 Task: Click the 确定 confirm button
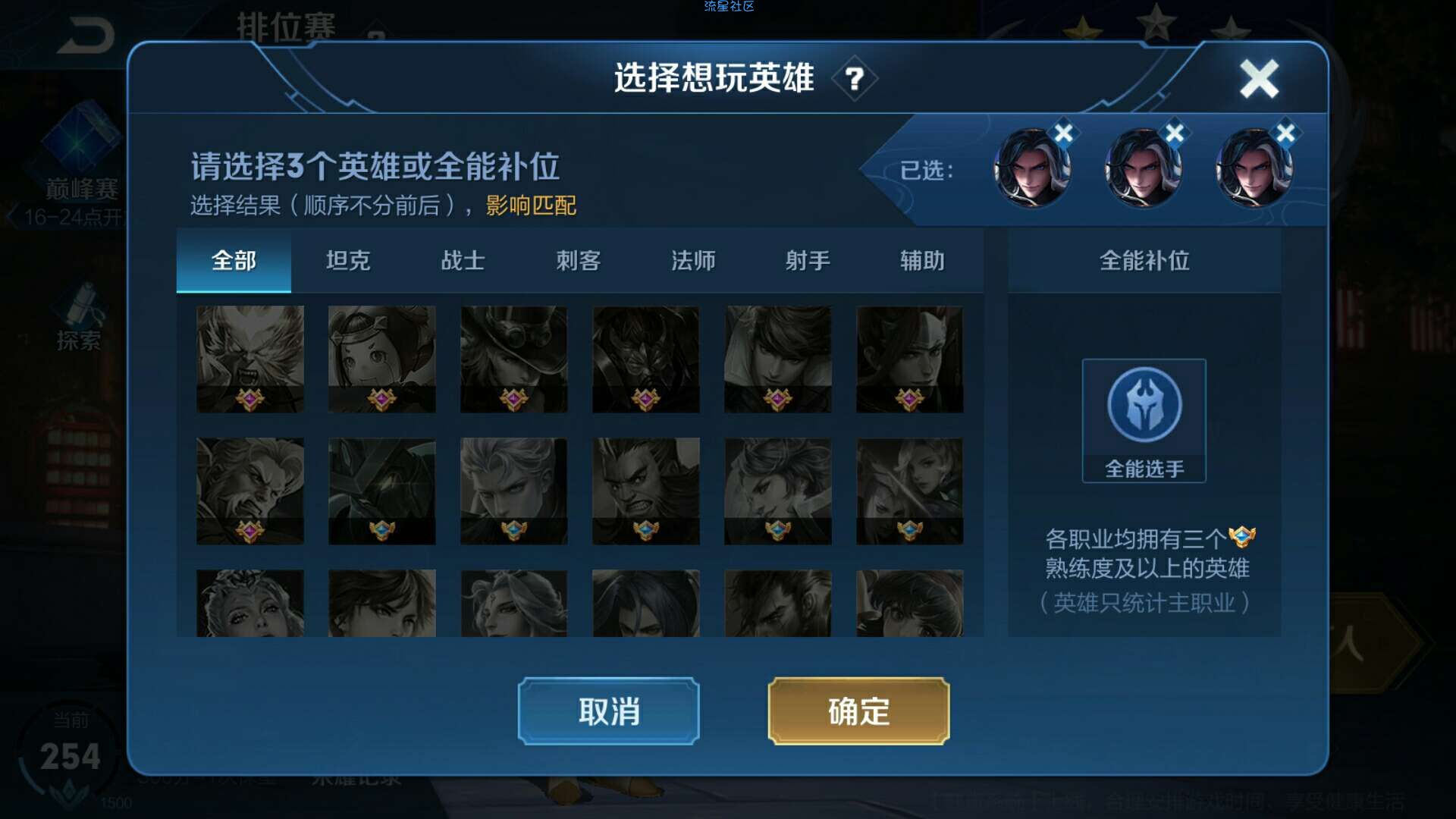(x=858, y=711)
